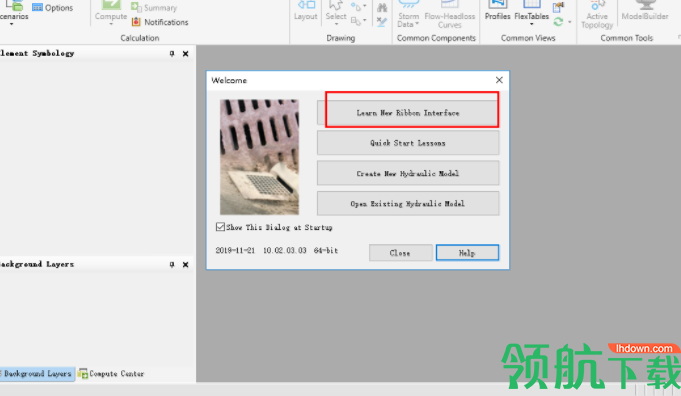Click the binoculars Find icon
Image resolution: width=681 pixels, height=396 pixels.
(382, 8)
